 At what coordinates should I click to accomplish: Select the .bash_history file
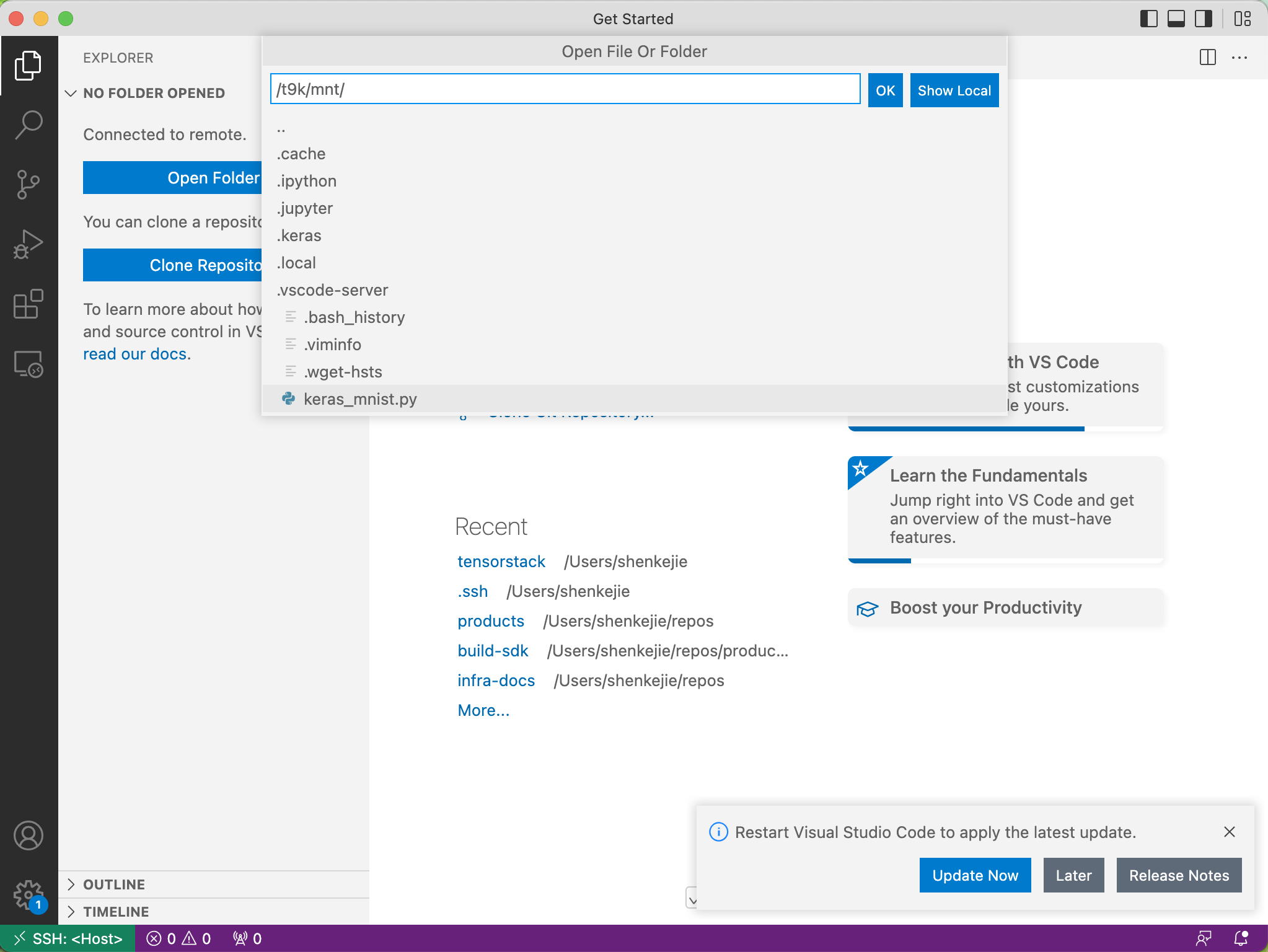635,317
